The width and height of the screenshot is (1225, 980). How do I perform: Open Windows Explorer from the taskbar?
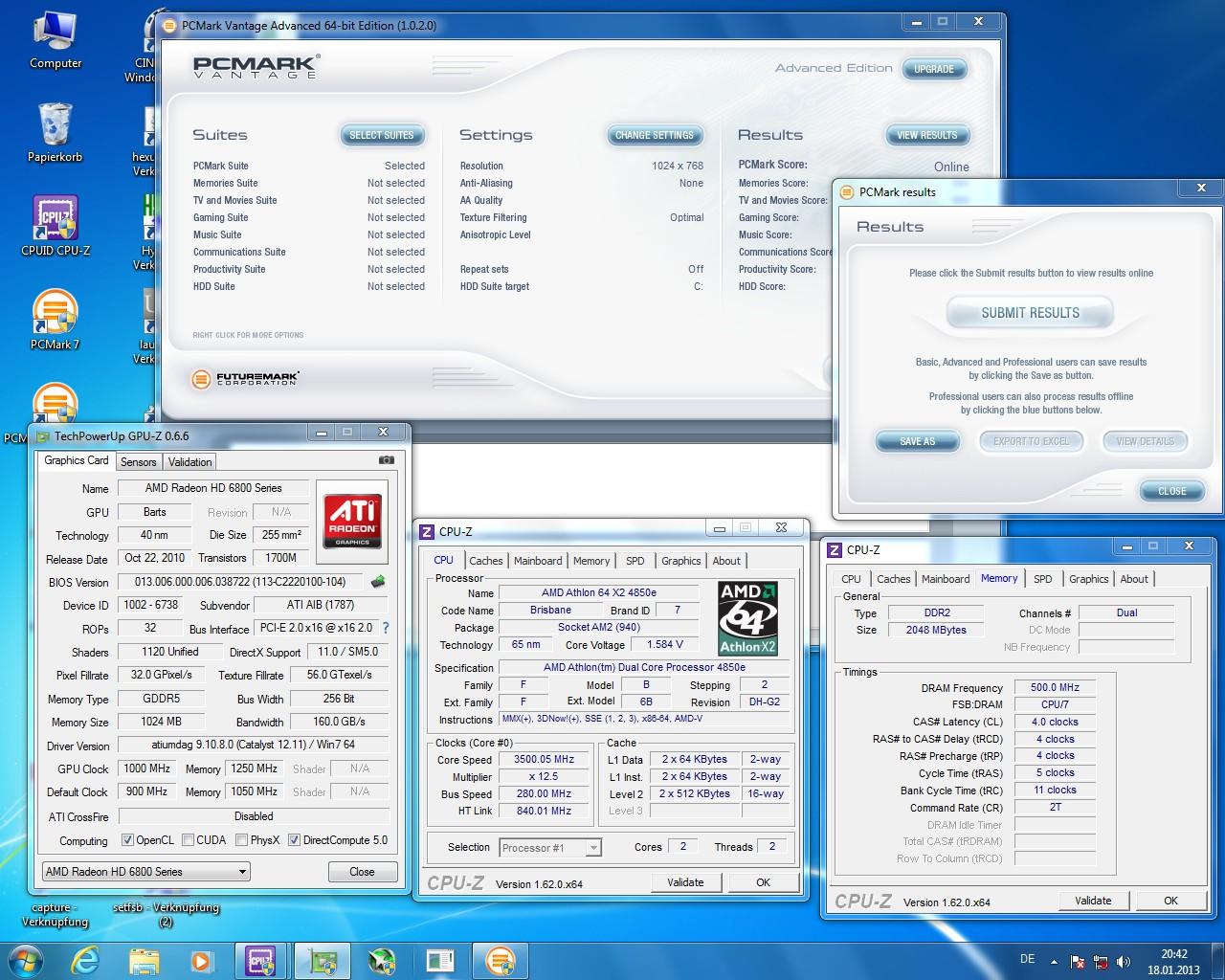(144, 960)
